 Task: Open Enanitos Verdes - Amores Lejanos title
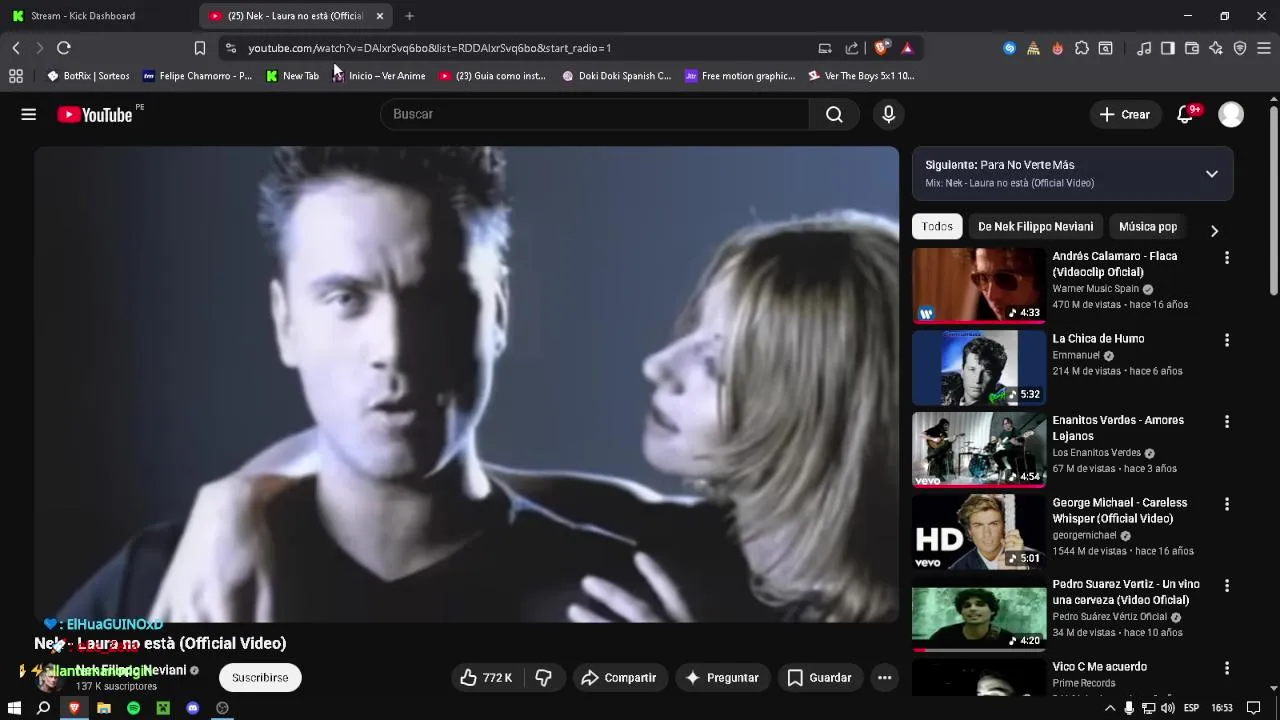tap(1118, 428)
